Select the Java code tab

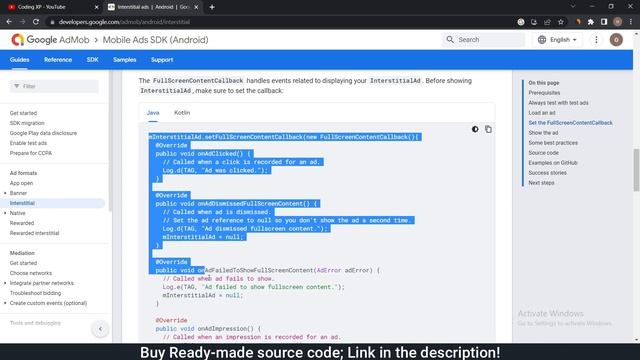point(153,113)
